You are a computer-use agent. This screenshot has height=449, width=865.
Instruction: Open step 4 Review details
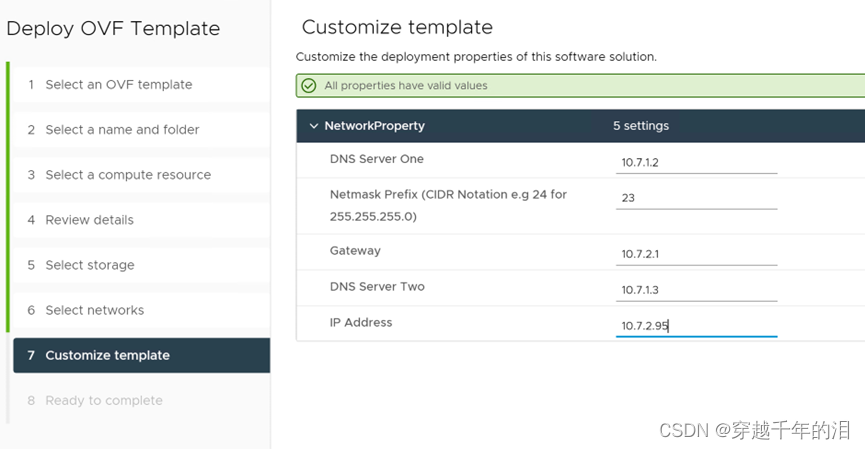coord(141,220)
